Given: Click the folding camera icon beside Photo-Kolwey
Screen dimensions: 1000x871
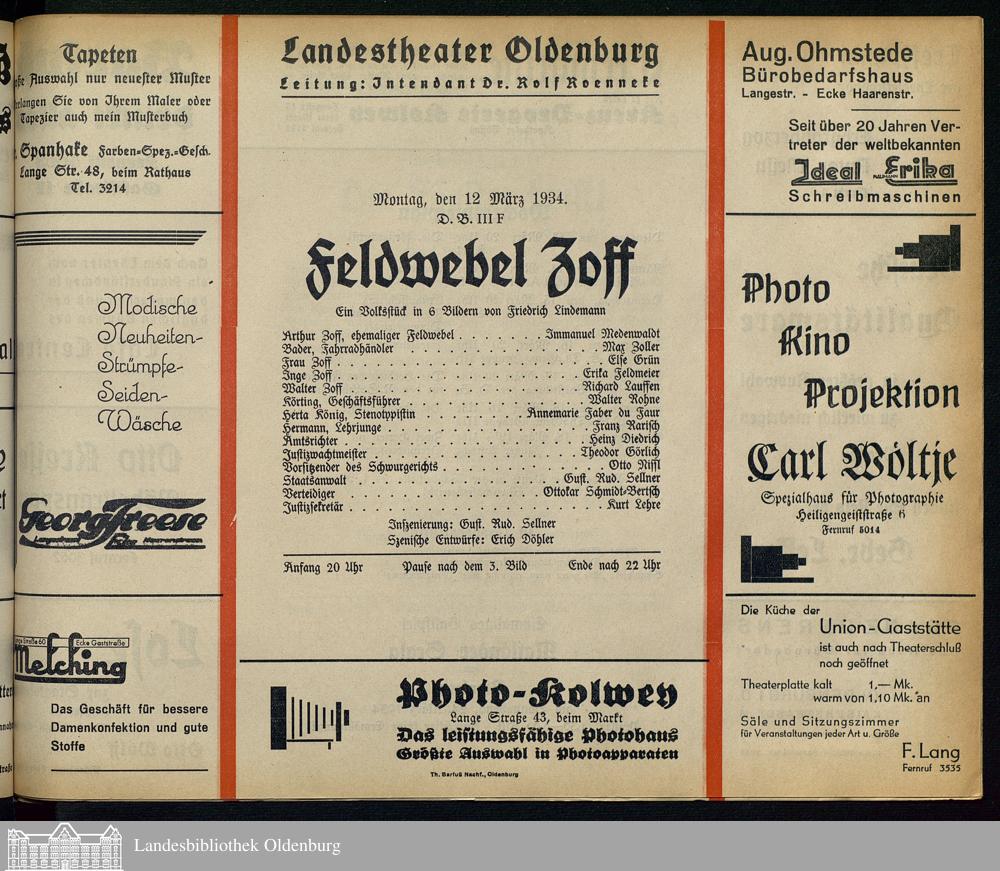Looking at the screenshot, I should tap(309, 718).
